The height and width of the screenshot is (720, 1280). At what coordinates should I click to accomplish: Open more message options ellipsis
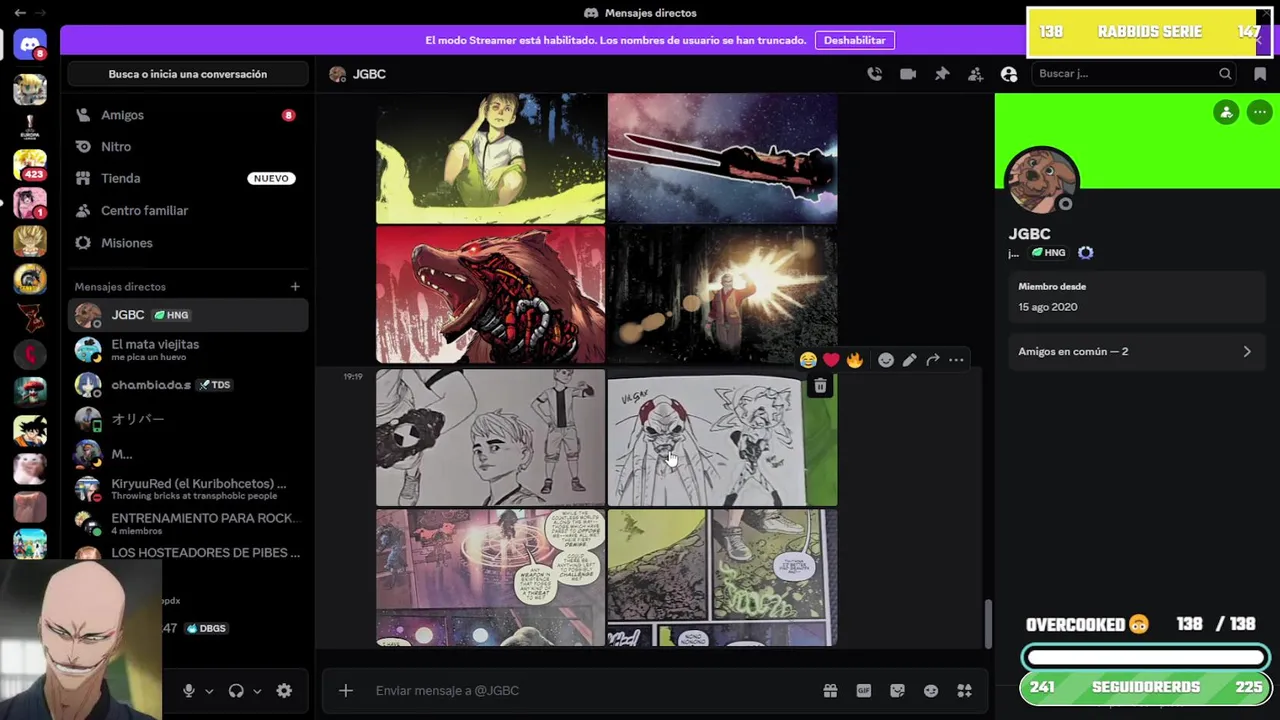(x=956, y=360)
